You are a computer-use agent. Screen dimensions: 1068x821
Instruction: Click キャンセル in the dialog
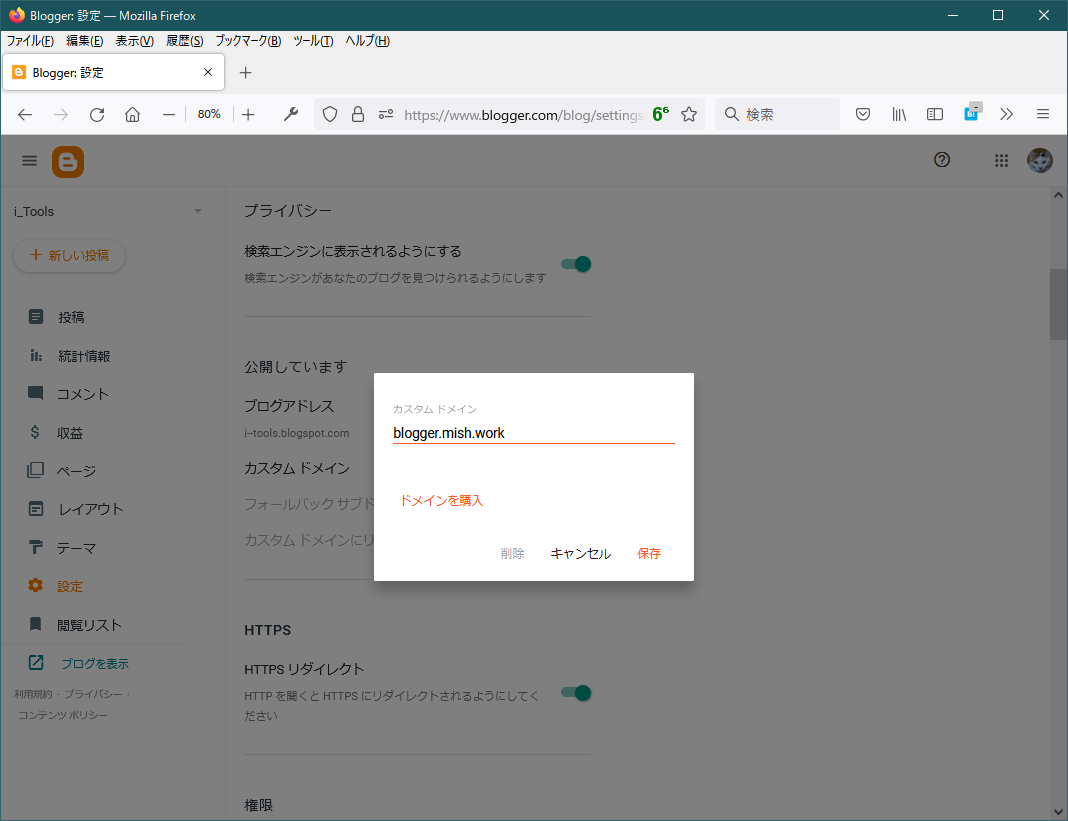580,554
